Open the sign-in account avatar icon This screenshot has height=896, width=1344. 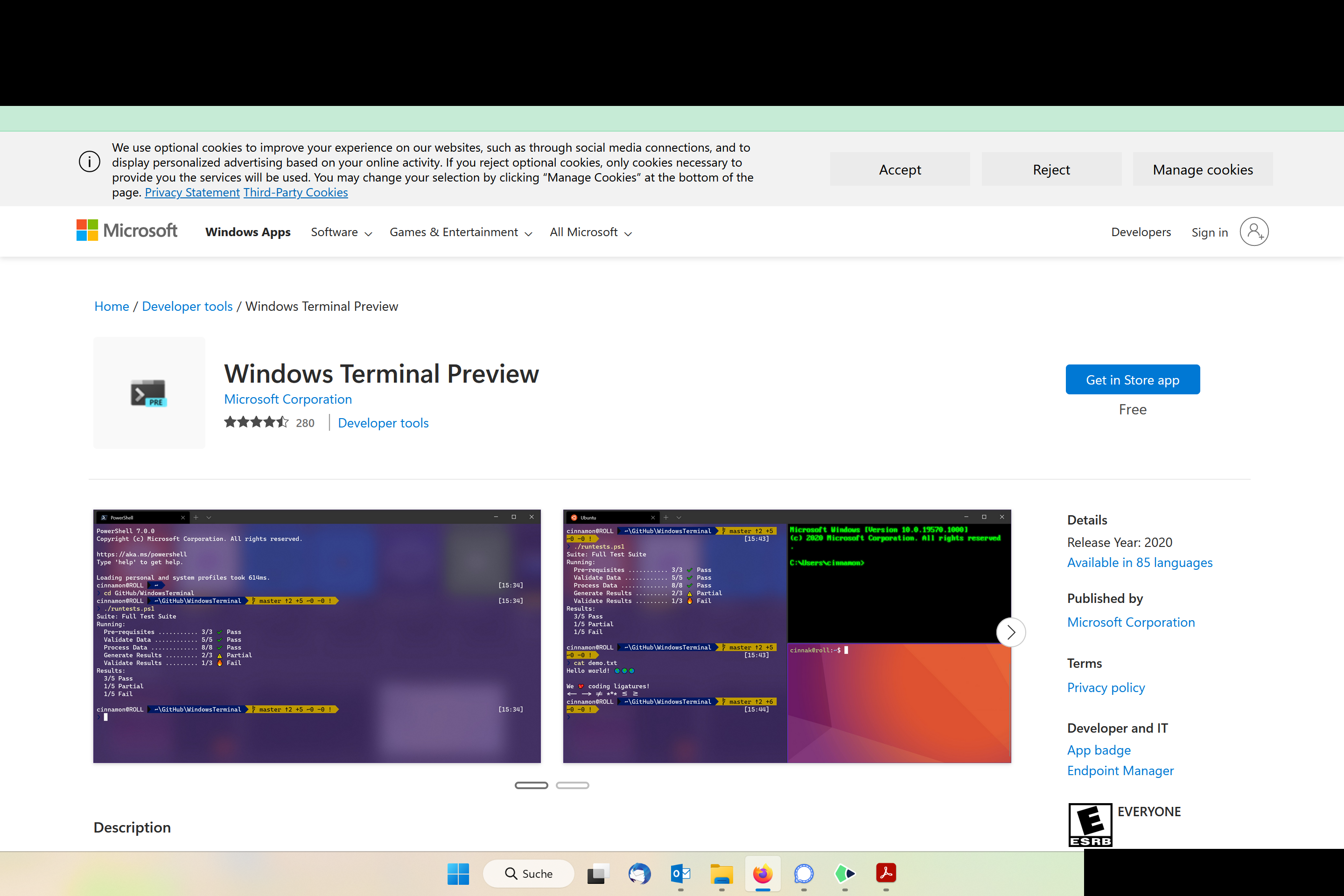tap(1254, 231)
